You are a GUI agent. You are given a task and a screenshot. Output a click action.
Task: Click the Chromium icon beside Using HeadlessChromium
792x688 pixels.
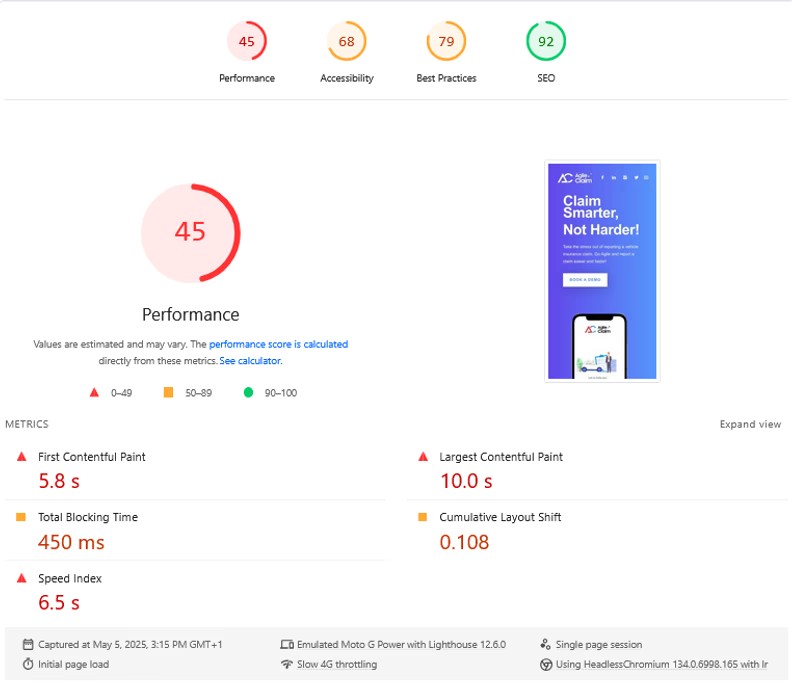click(x=546, y=664)
